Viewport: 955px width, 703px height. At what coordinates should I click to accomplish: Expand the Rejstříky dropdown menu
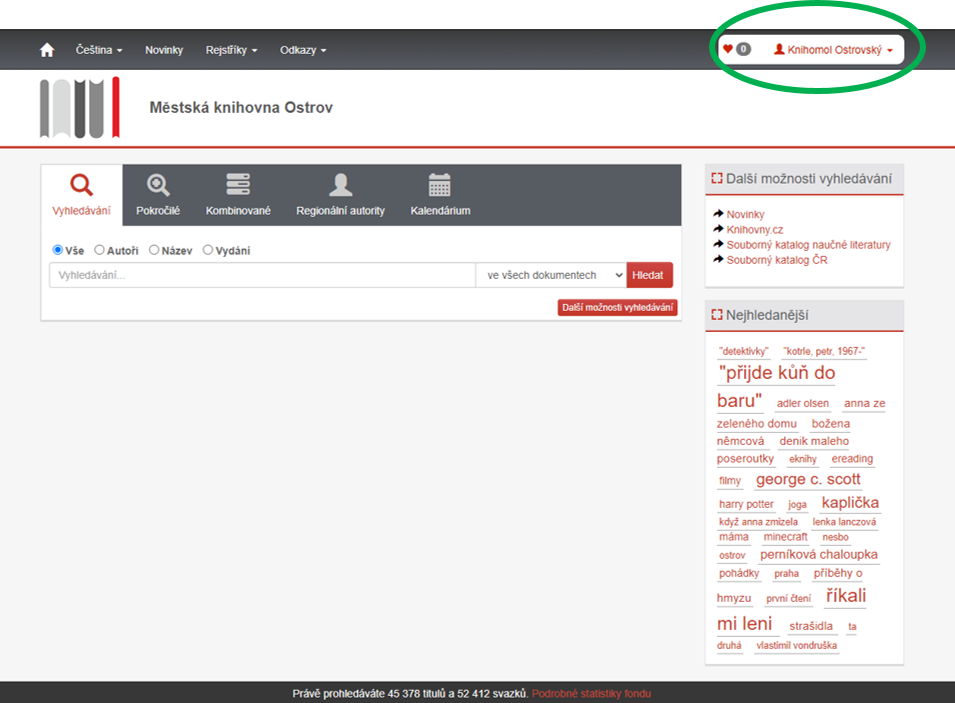[x=231, y=50]
